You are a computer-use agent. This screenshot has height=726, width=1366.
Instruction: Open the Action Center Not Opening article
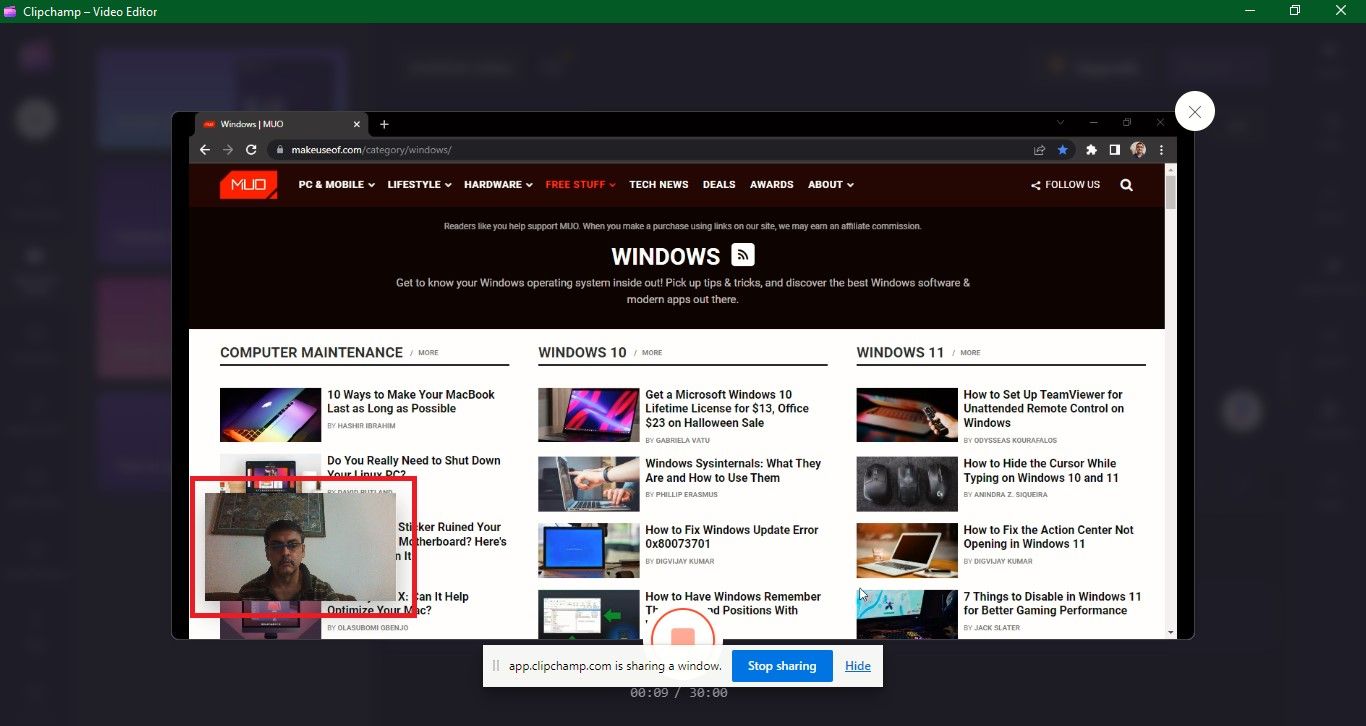point(1048,537)
